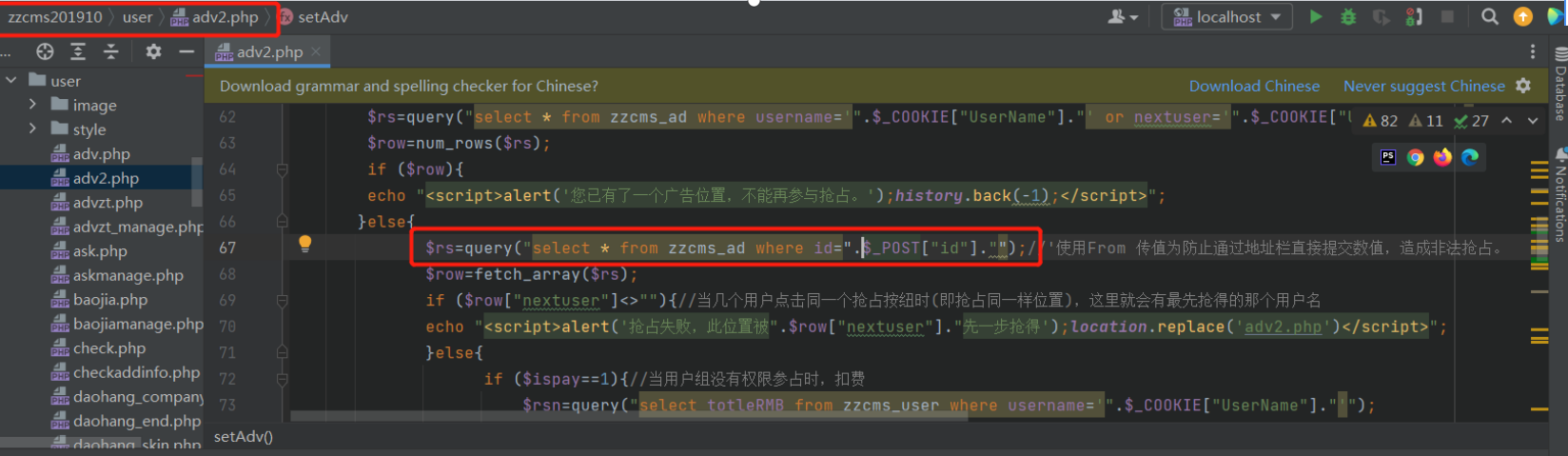Toggle the Database tool window
1568x456 pixels.
point(1559,86)
